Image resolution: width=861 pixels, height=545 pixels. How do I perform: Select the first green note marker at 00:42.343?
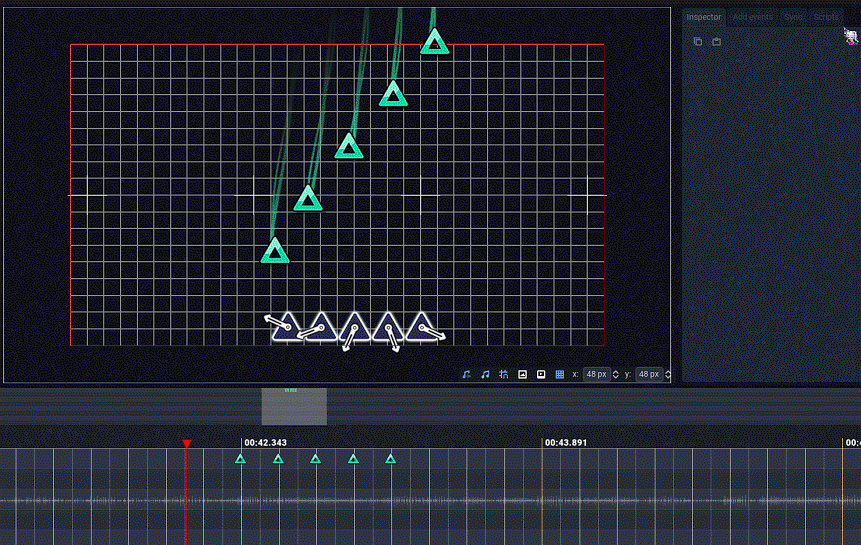click(241, 459)
